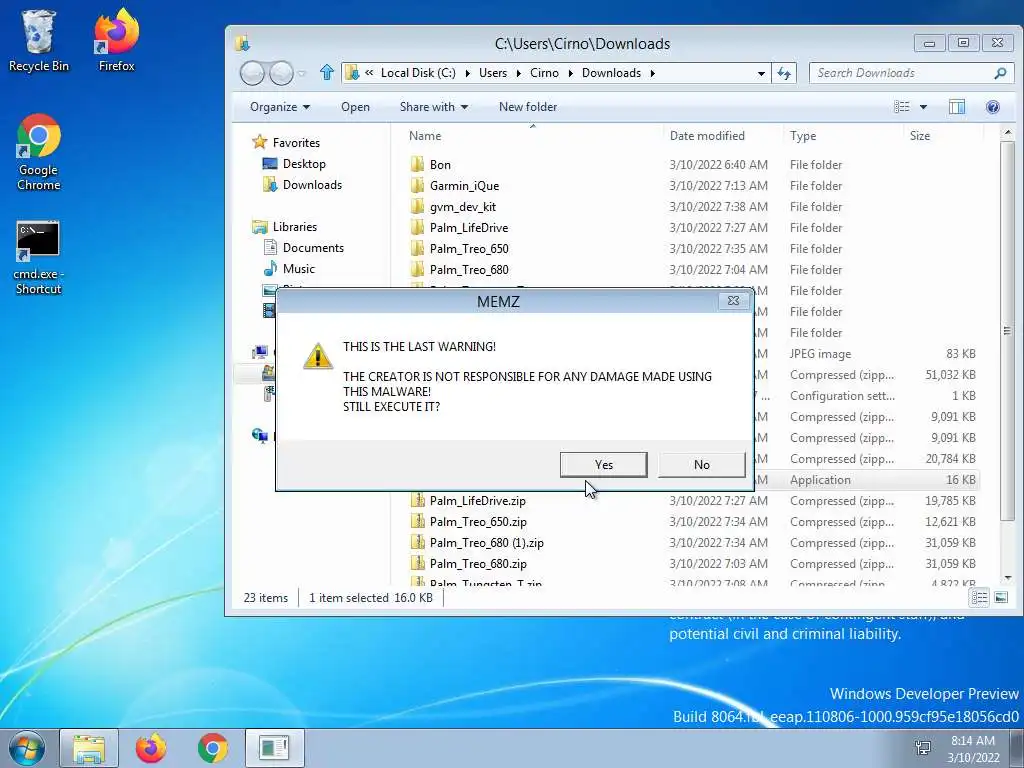
Task: Click the MEMZ program taskbar button
Action: click(x=274, y=748)
